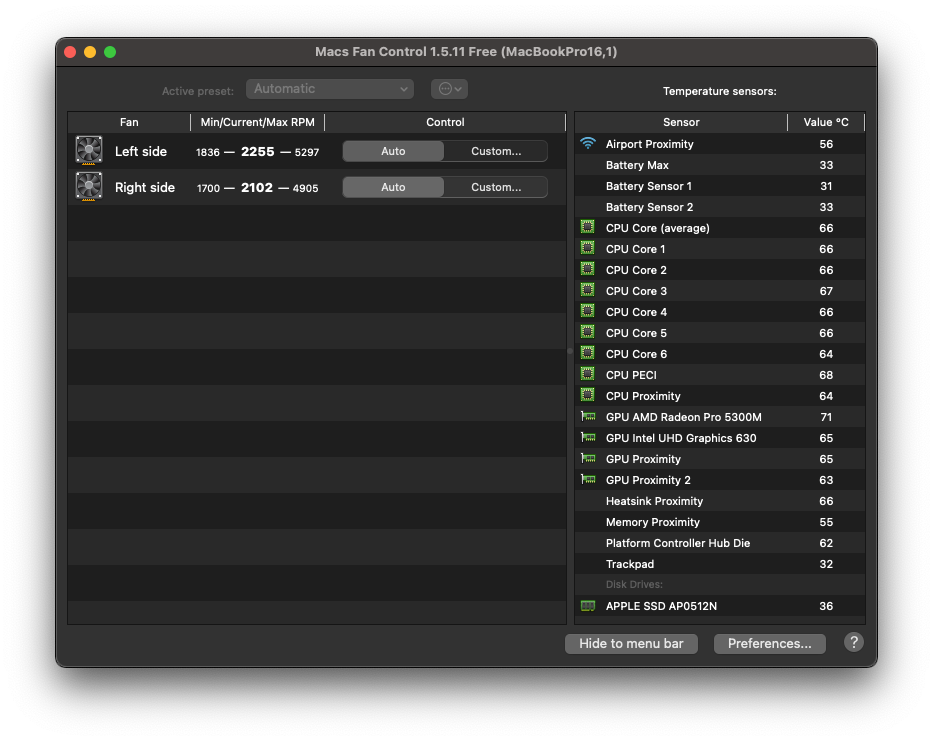933x741 pixels.
Task: Open Preferences... button
Action: (x=769, y=643)
